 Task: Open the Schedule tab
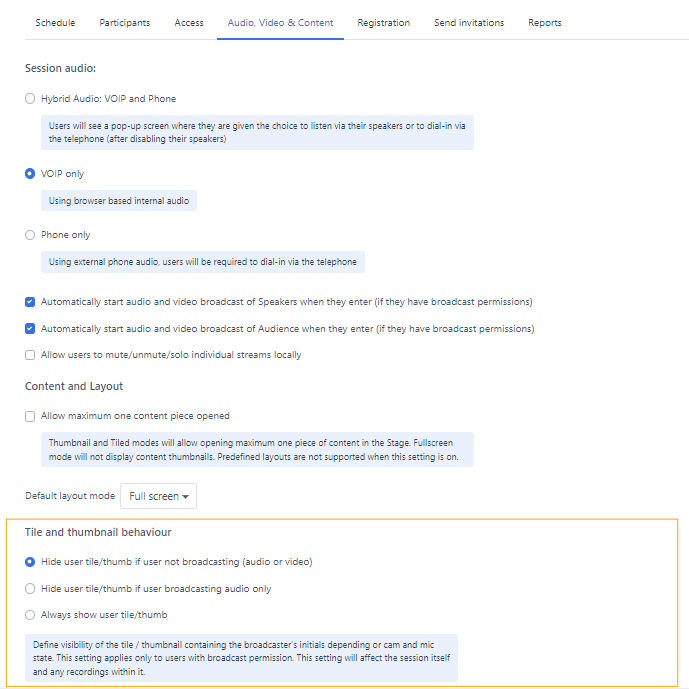click(55, 22)
